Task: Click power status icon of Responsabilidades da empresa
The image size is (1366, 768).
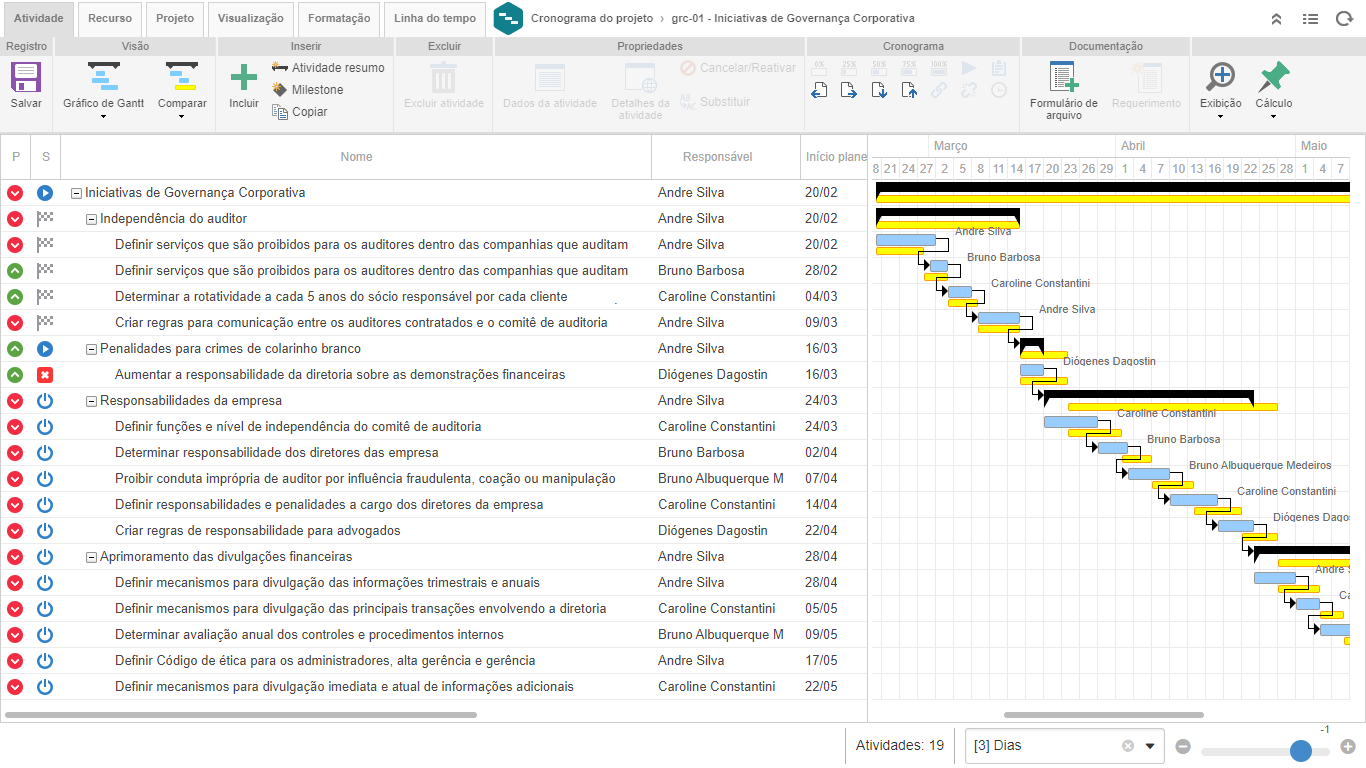Action: (x=45, y=401)
